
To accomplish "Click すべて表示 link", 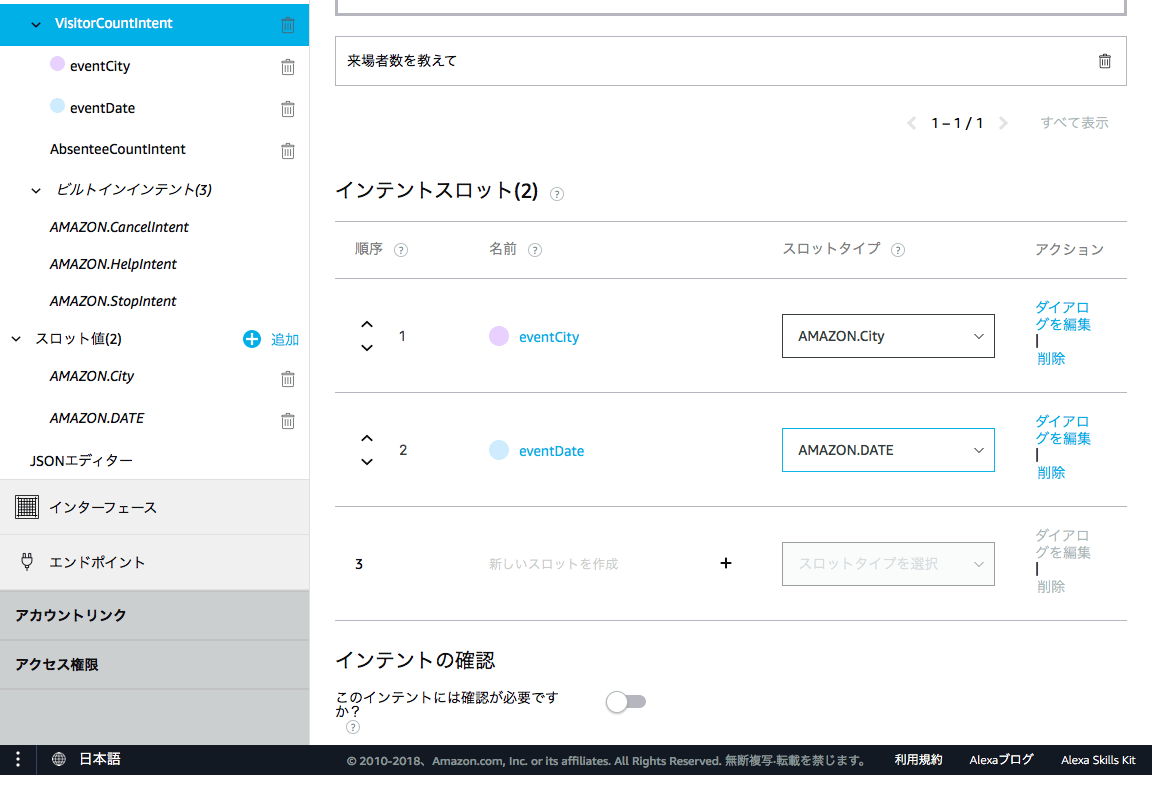I will click(x=1074, y=123).
